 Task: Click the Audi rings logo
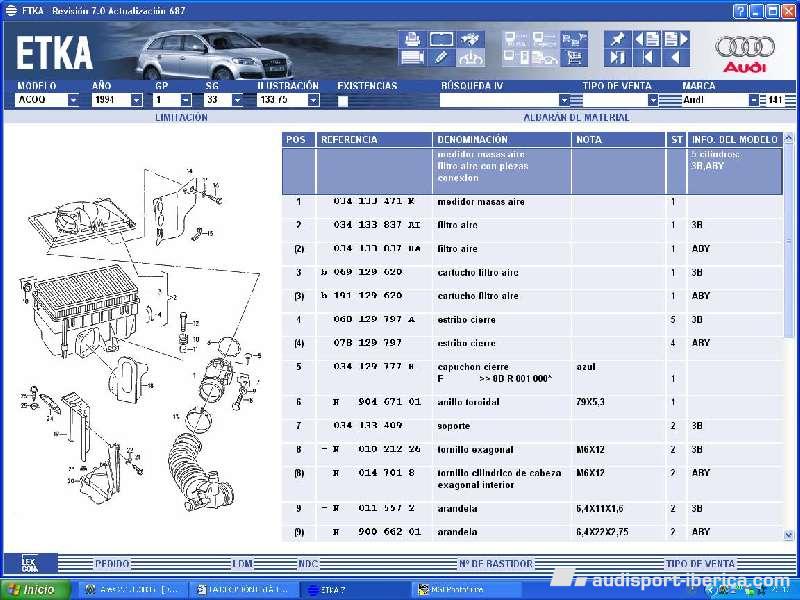tap(745, 48)
